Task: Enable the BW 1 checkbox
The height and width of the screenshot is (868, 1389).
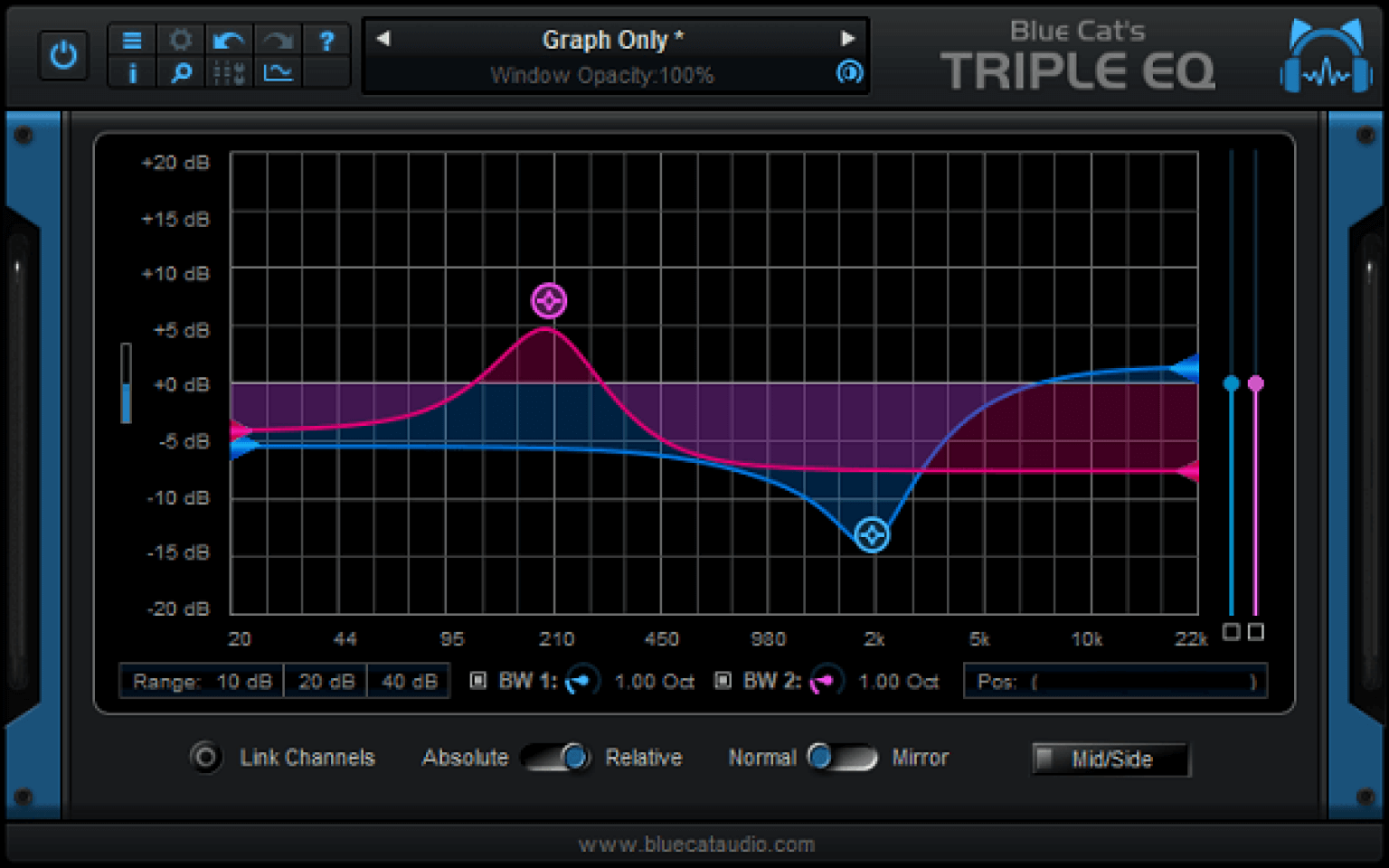Action: (x=478, y=681)
